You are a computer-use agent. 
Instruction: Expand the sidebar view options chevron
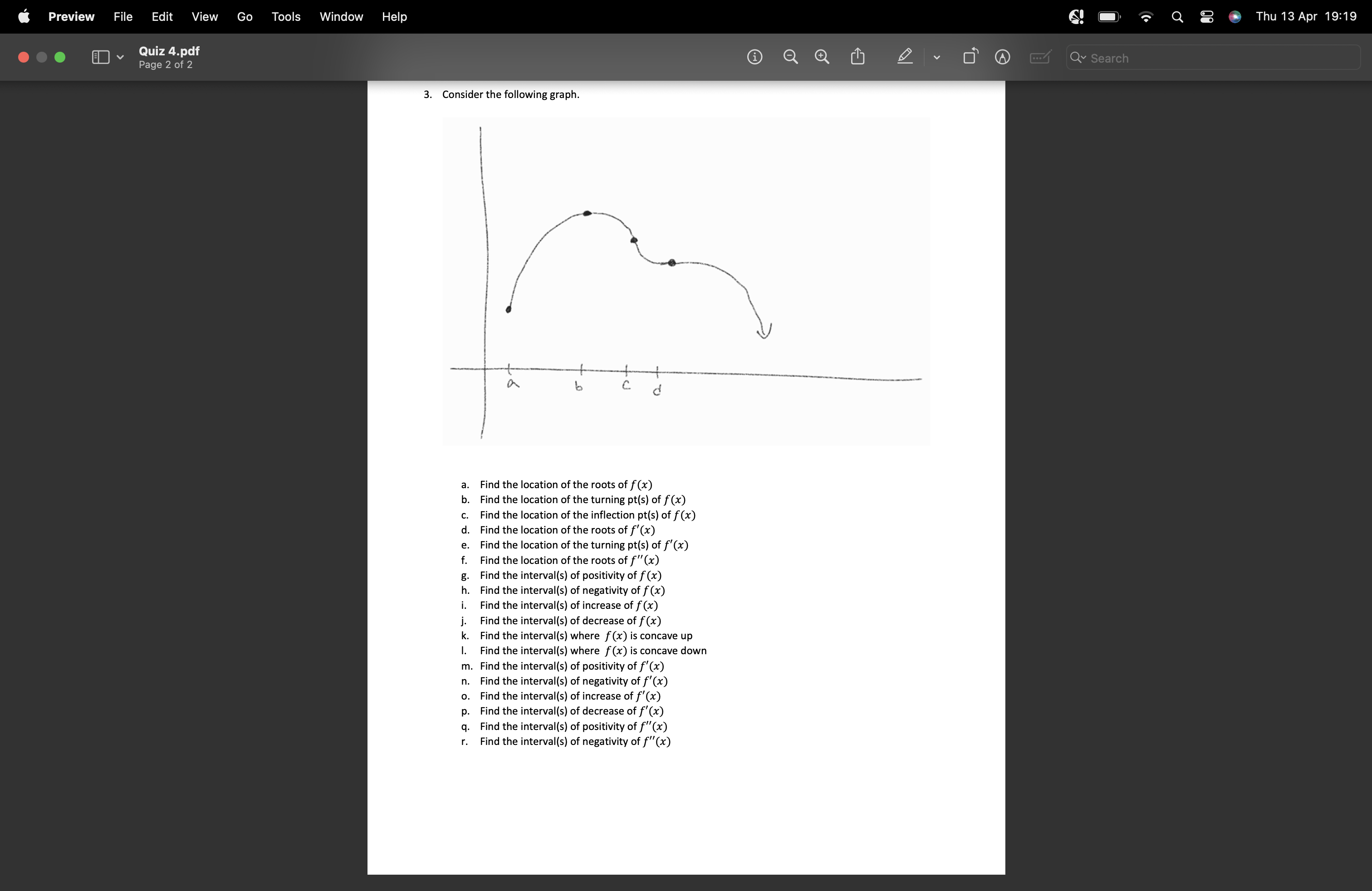120,56
